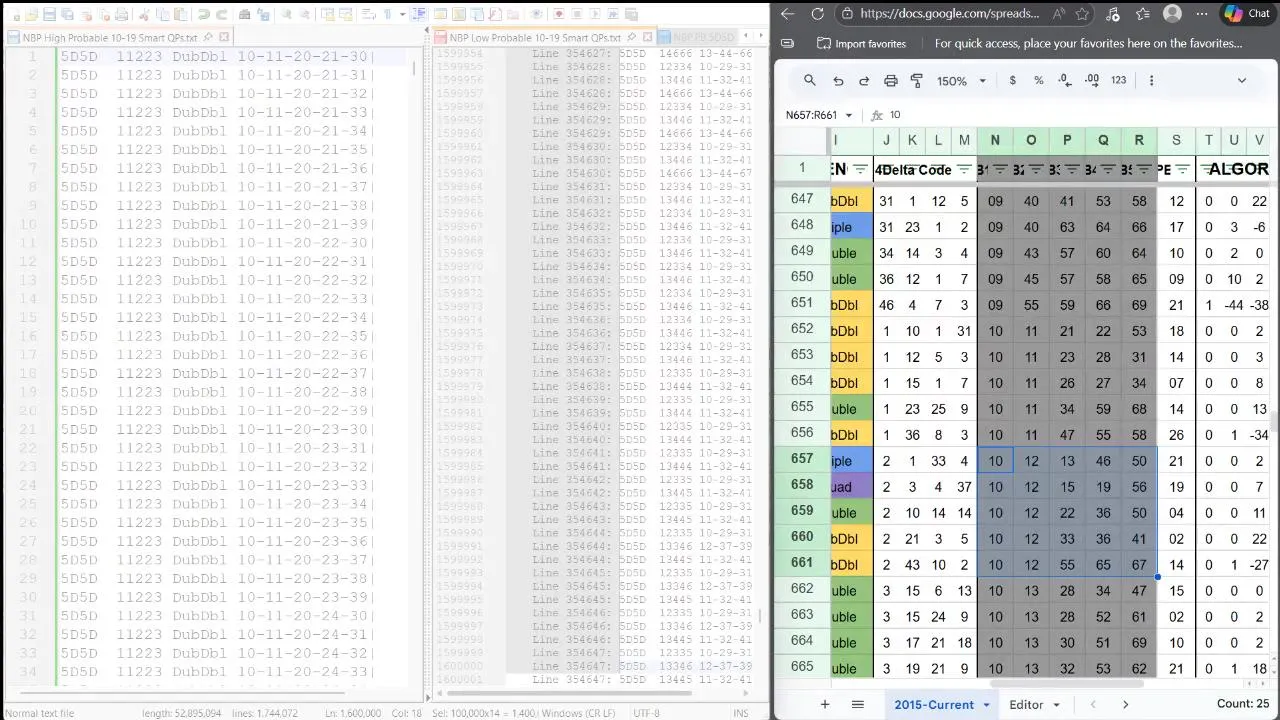
Task: Format as currency with the $ icon
Action: 1012,80
